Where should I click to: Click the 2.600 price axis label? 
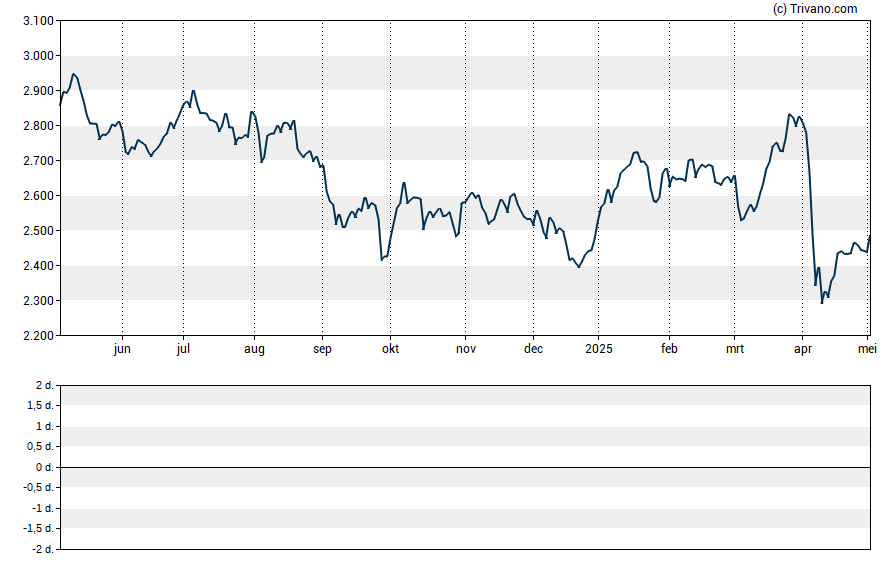(x=39, y=196)
